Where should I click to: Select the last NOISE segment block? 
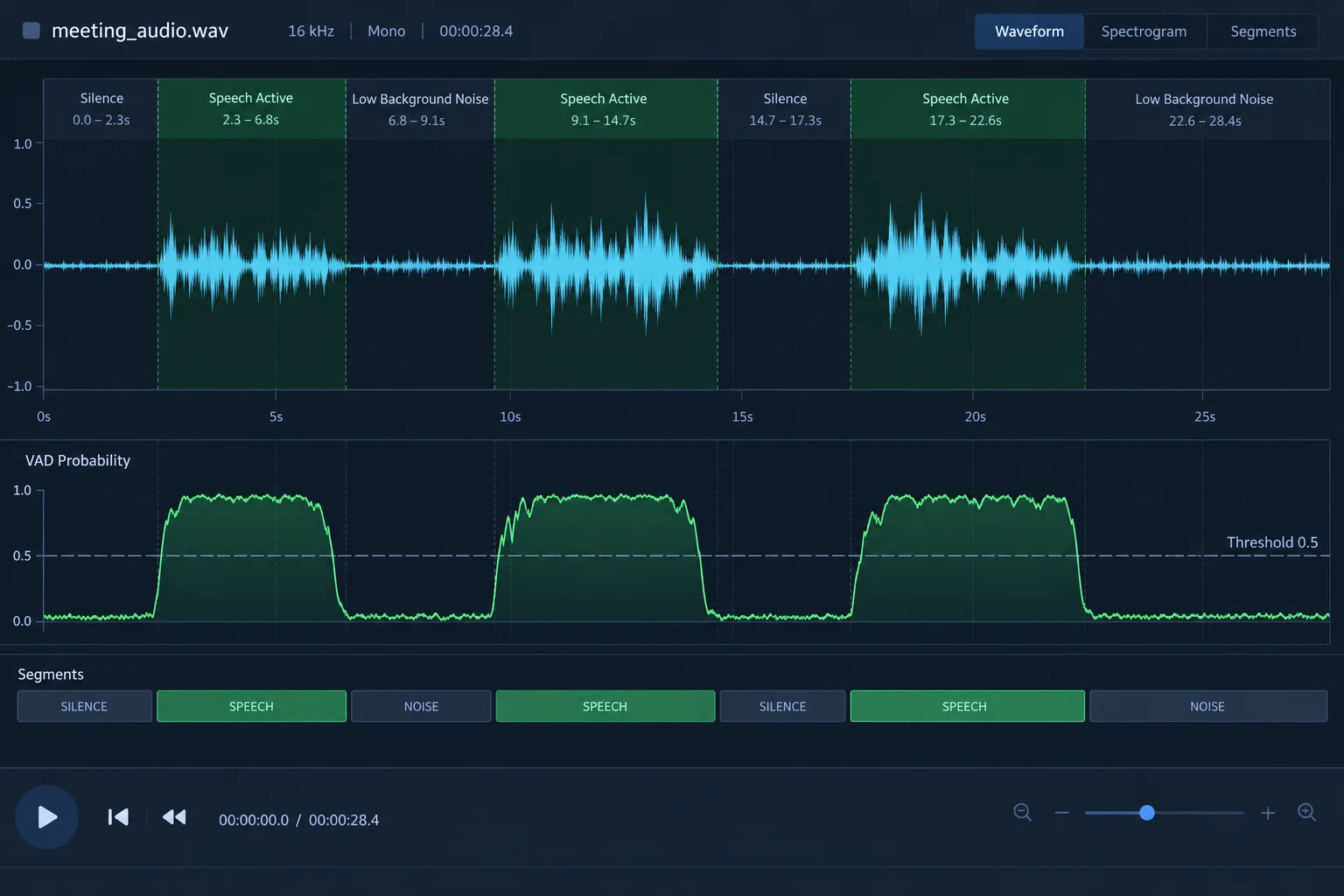tap(1207, 706)
